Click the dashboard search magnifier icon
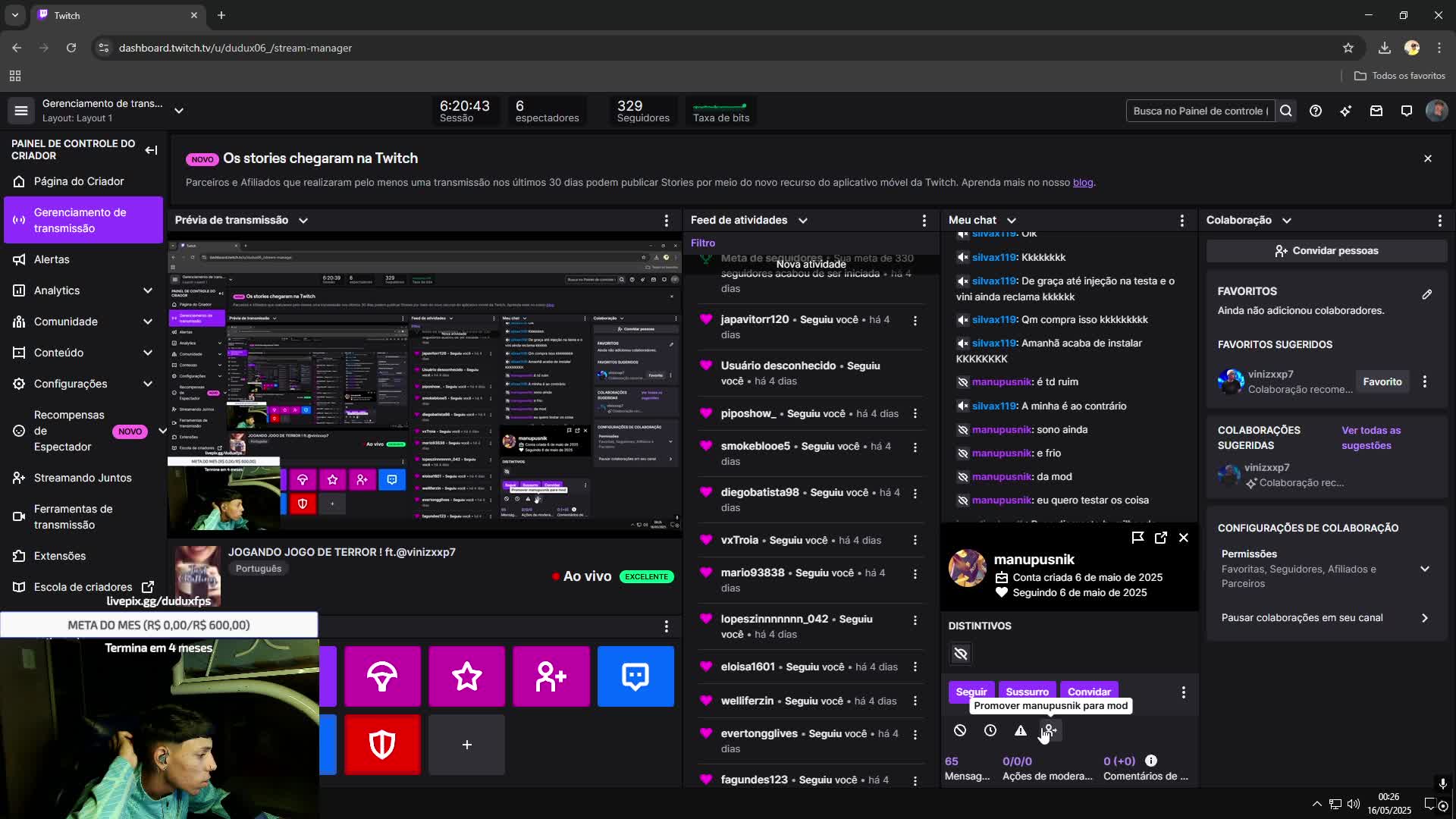 pos(1286,111)
